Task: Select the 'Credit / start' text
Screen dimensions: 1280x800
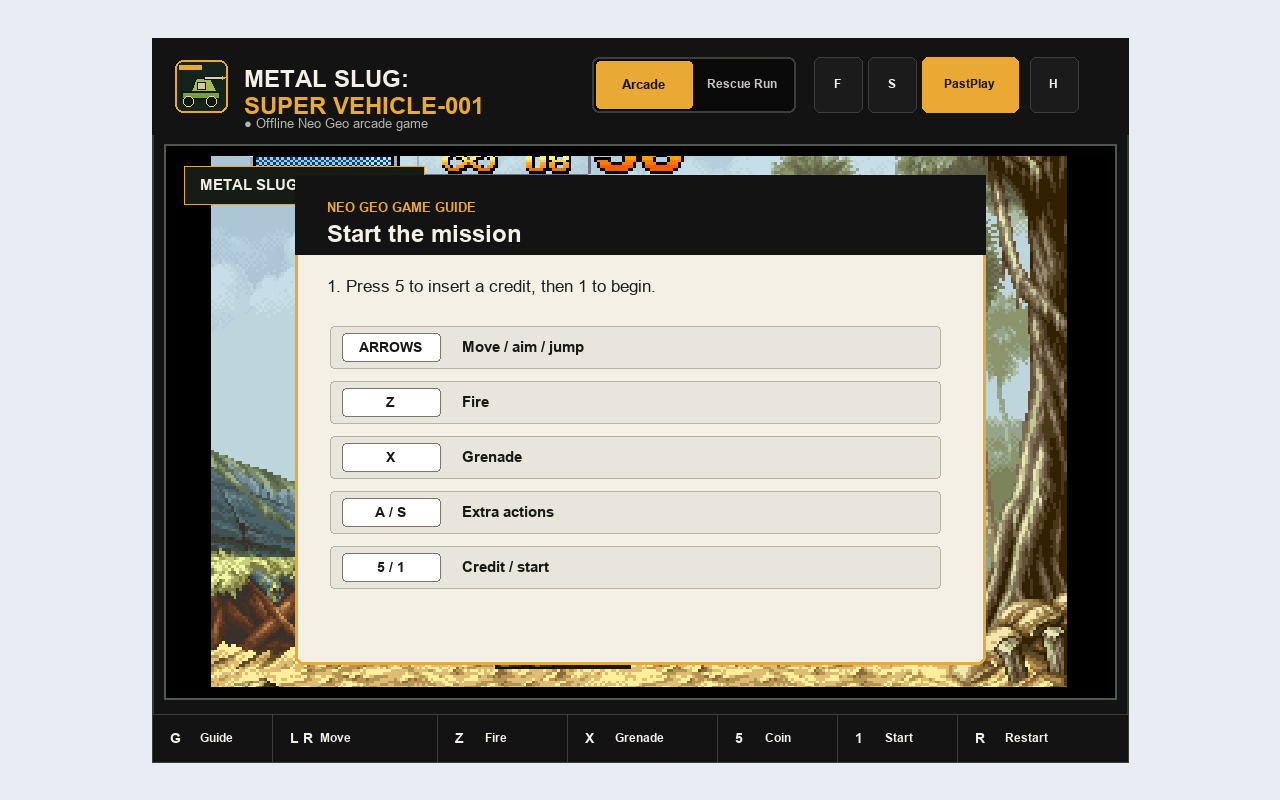Action: pos(506,567)
